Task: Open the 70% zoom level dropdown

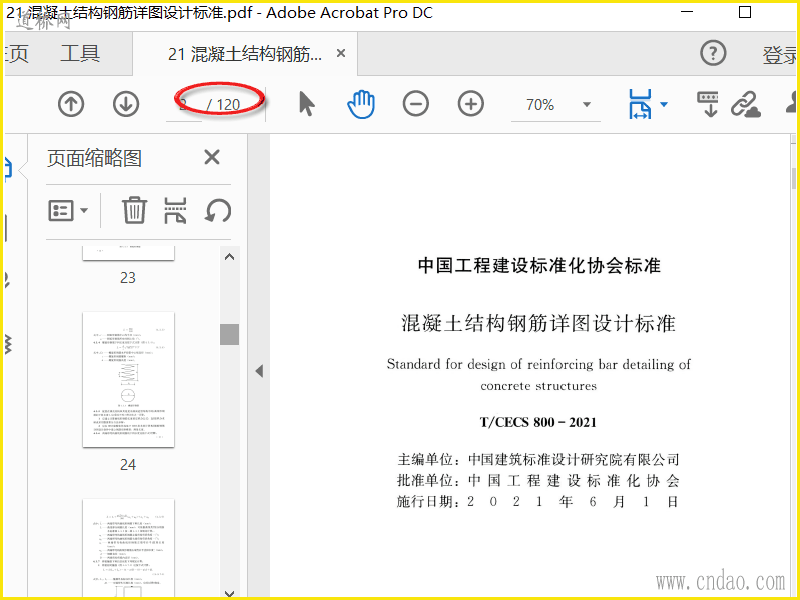Action: pyautogui.click(x=587, y=105)
